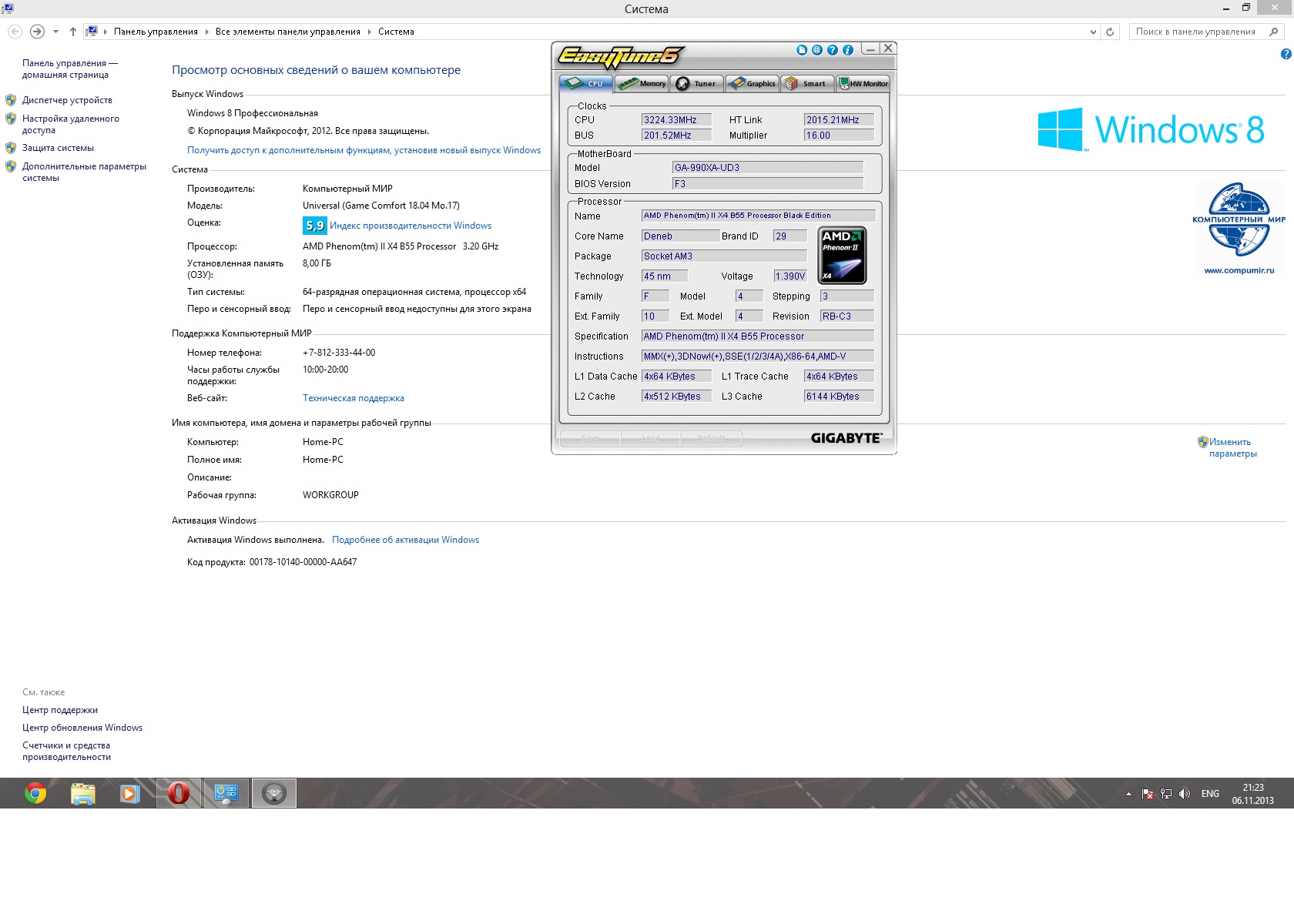Refresh the Control Panel page
The image size is (1294, 924).
pyautogui.click(x=1110, y=32)
